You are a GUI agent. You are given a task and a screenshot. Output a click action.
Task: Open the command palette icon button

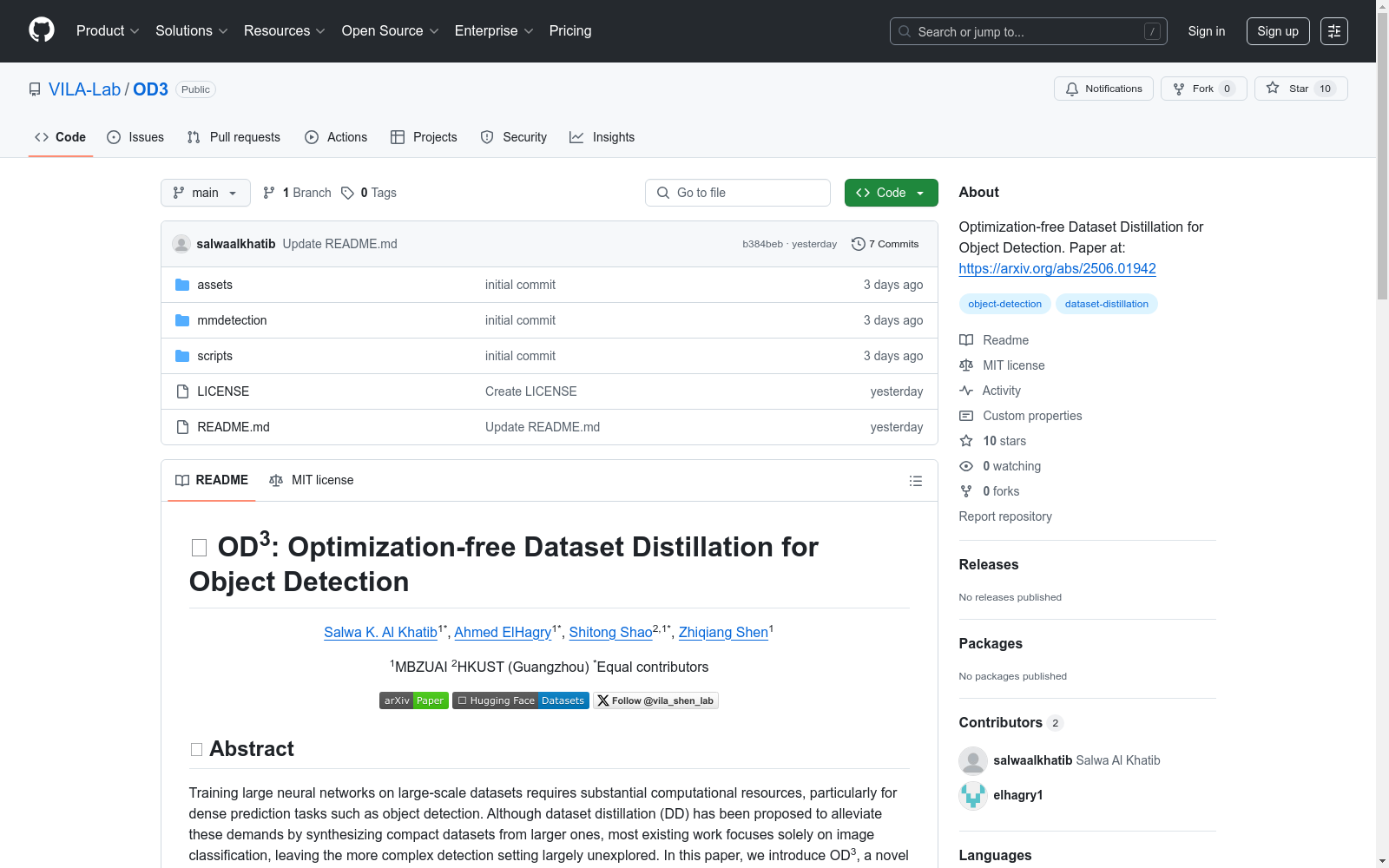tap(1334, 31)
